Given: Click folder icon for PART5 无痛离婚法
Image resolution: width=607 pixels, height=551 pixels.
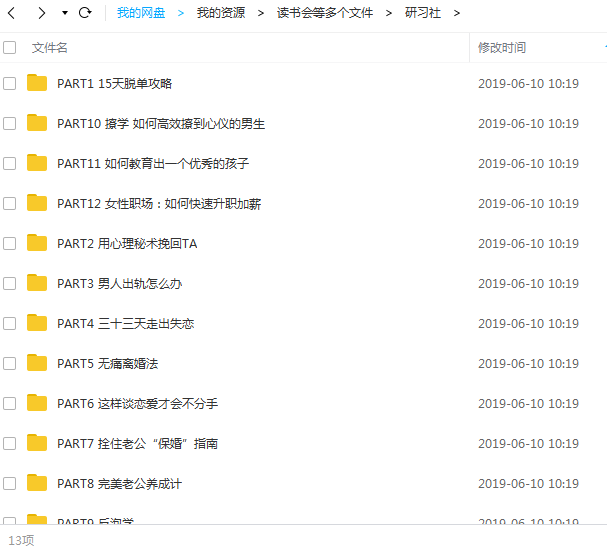Looking at the screenshot, I should pos(37,363).
